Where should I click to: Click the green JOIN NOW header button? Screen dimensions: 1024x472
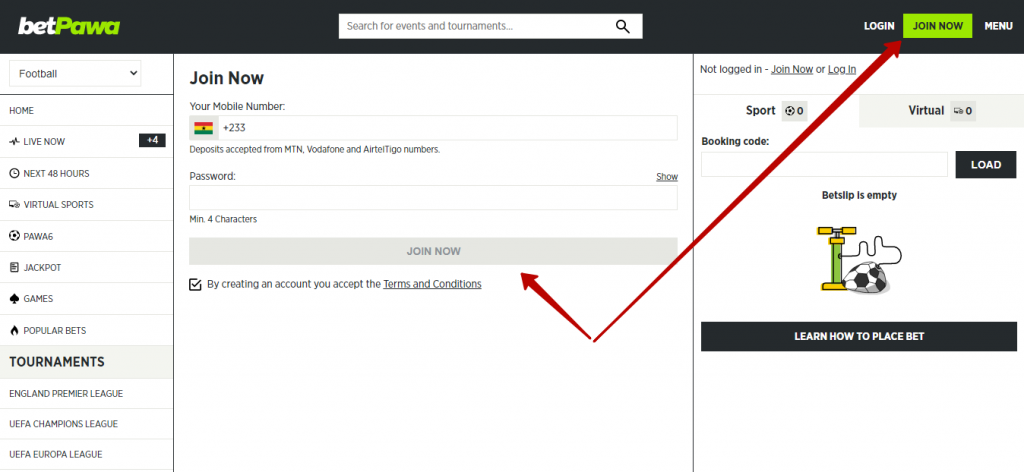click(938, 26)
